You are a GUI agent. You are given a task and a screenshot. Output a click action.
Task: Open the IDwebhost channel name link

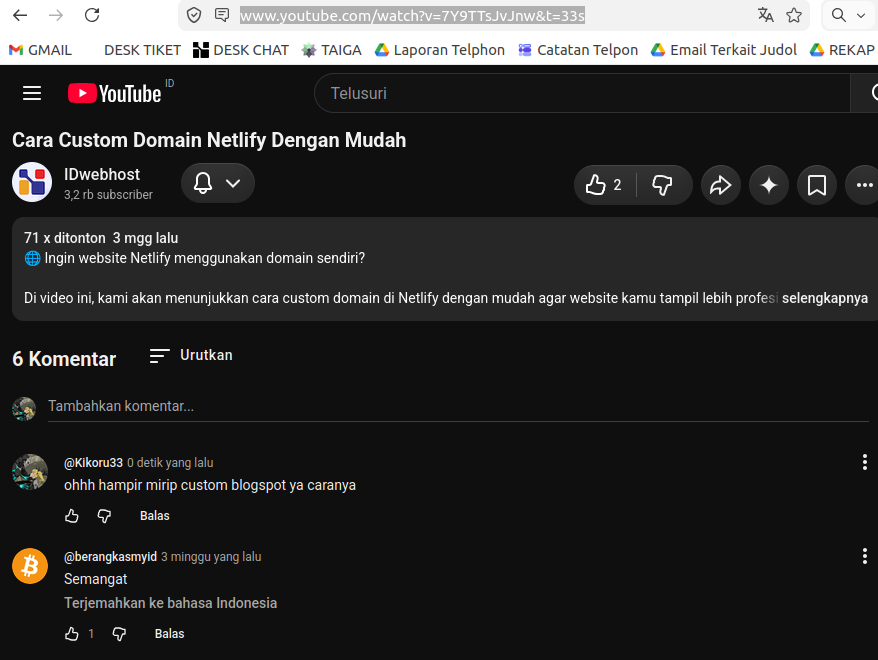tap(102, 174)
